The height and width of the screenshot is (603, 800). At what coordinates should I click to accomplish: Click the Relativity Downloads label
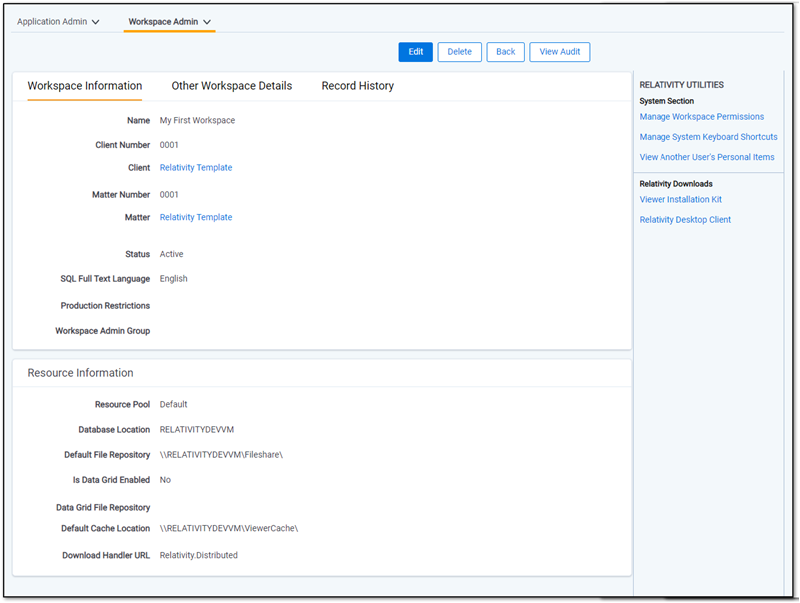coord(676,184)
